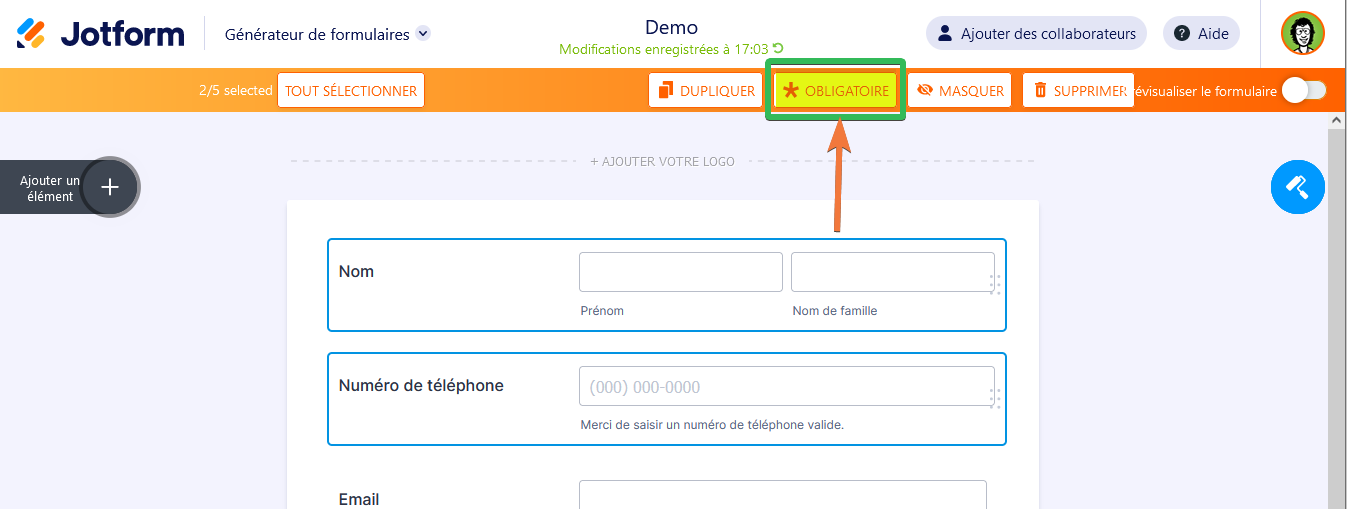Click Dupliquer to duplicate selected fields
The width and height of the screenshot is (1347, 509).
click(706, 91)
